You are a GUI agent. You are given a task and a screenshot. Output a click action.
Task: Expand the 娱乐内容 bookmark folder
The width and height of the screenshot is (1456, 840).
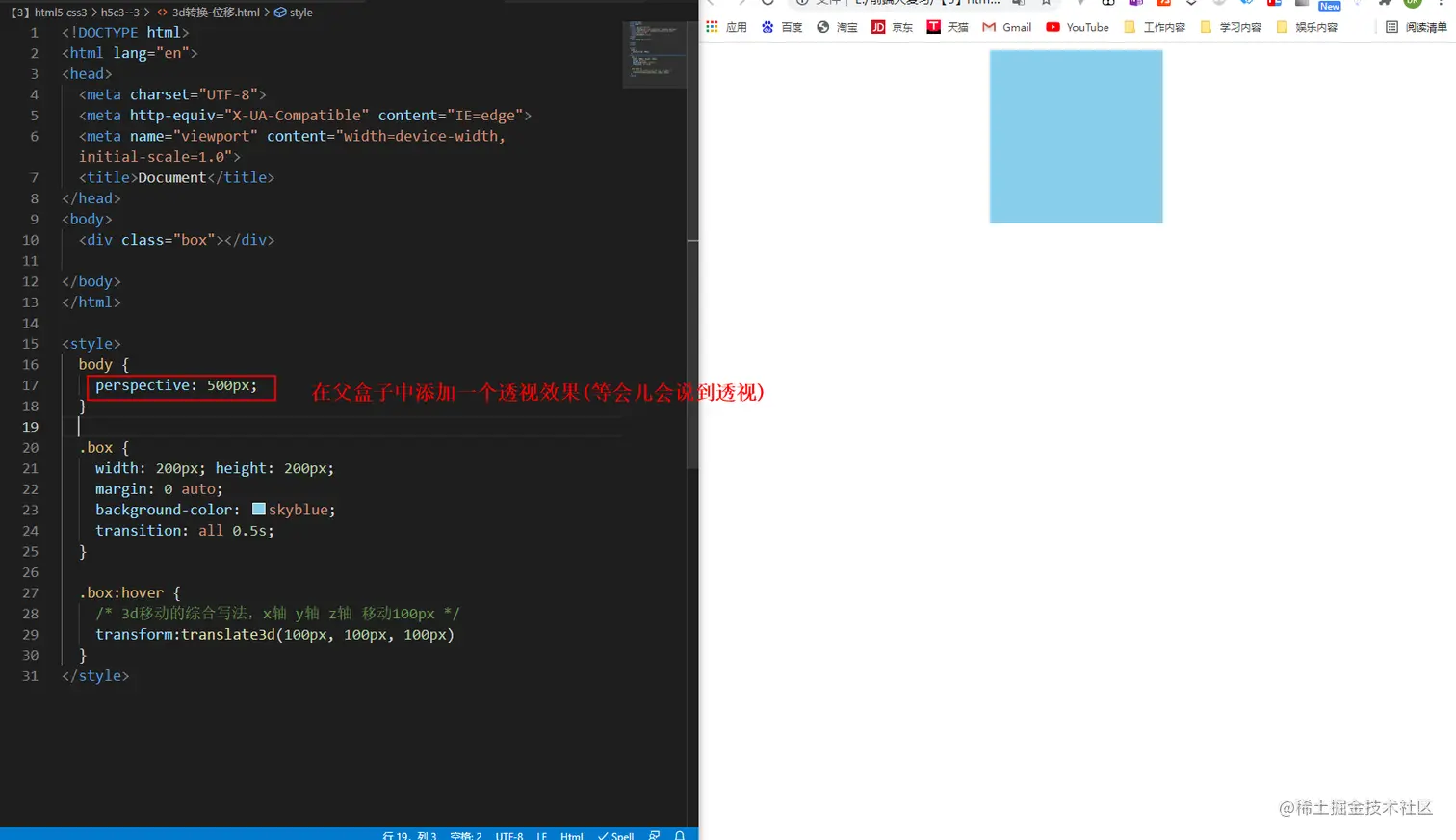point(1307,27)
